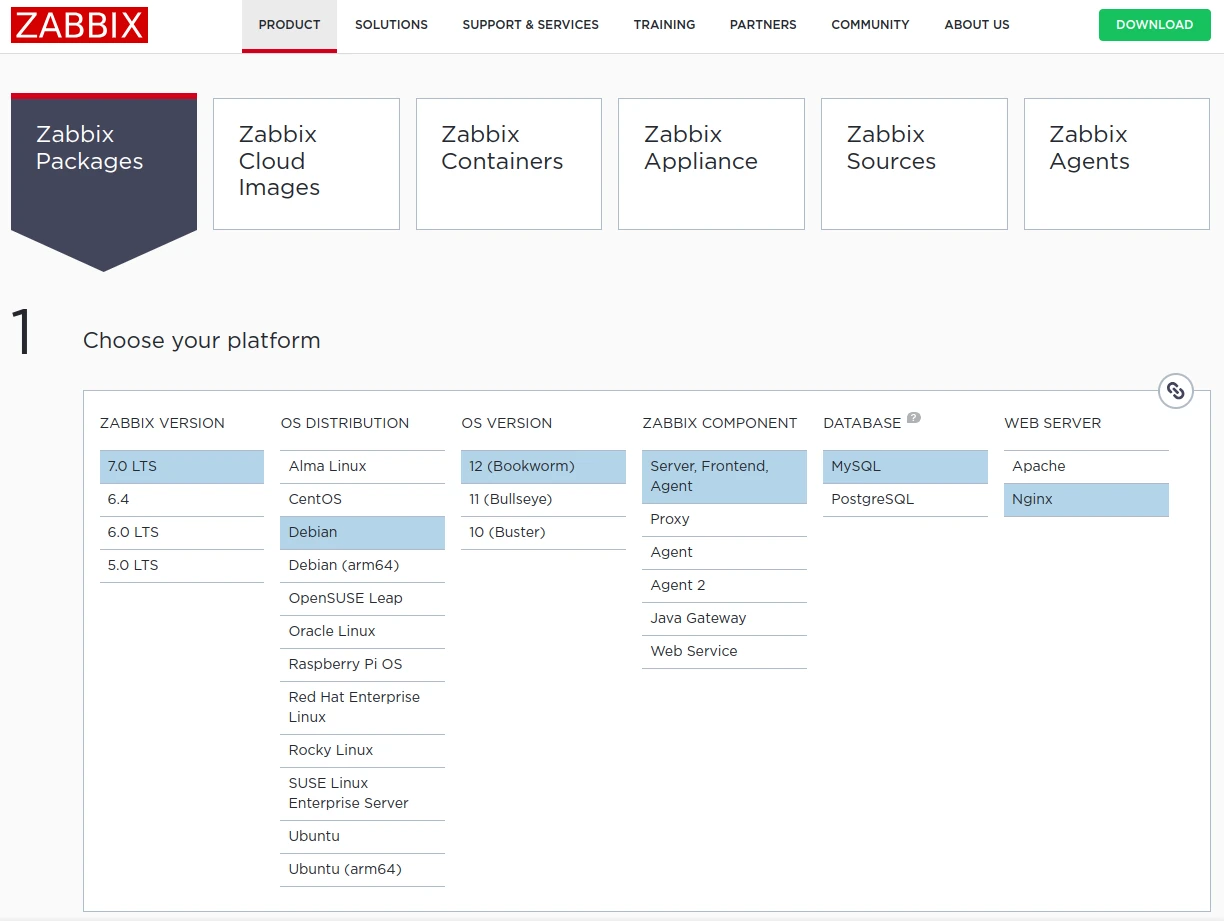Switch to the Zabbix Appliance tab
1224x921 pixels.
tap(711, 164)
